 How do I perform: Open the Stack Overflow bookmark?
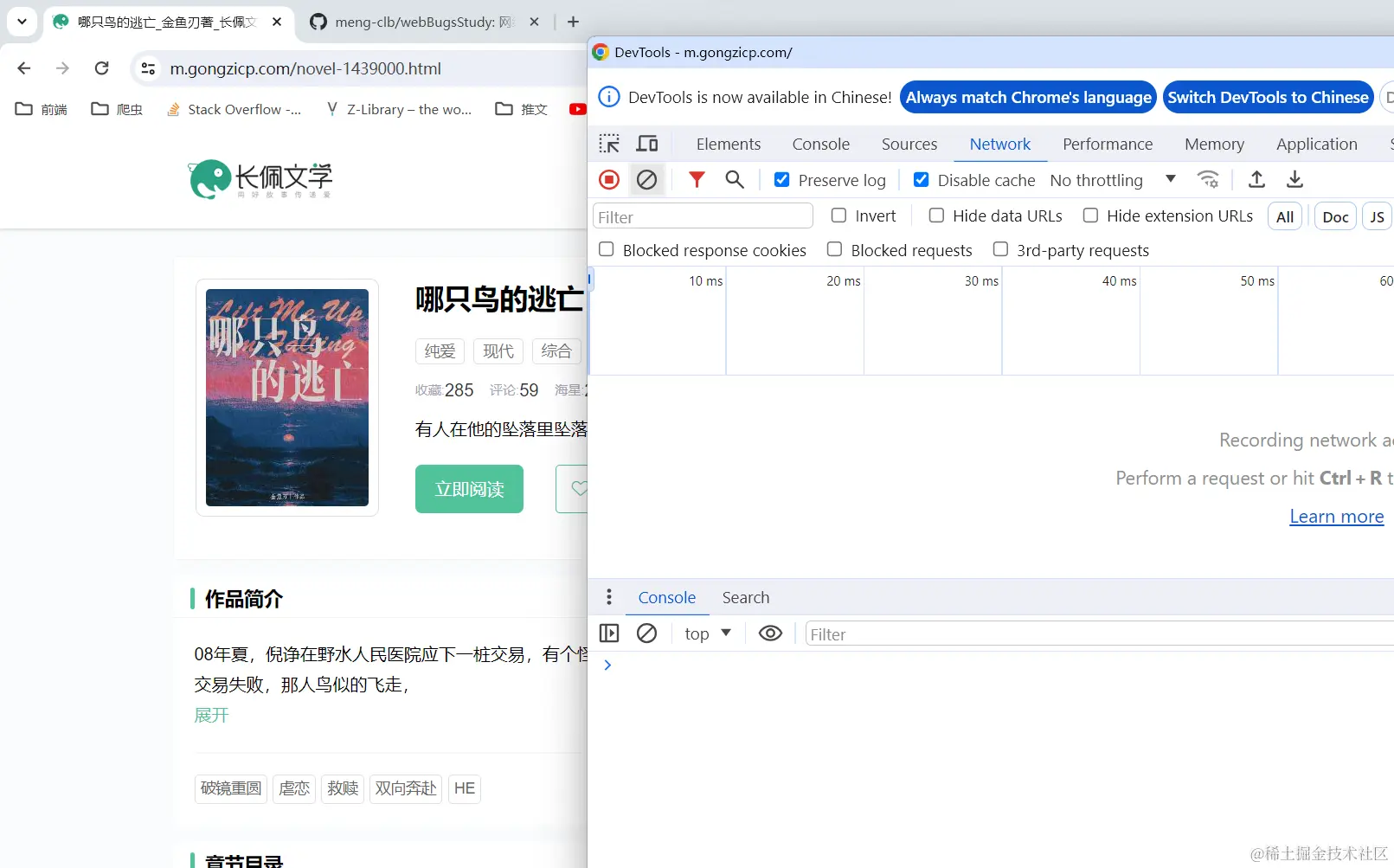coord(234,109)
